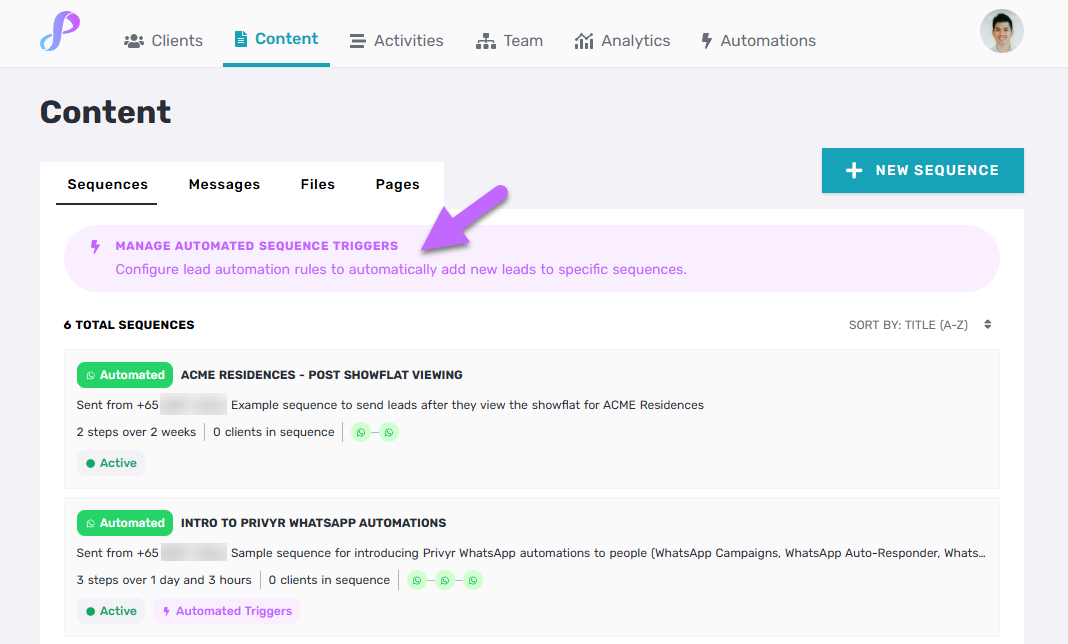Open Automated Triggers tag on Intro sequence

[x=226, y=611]
